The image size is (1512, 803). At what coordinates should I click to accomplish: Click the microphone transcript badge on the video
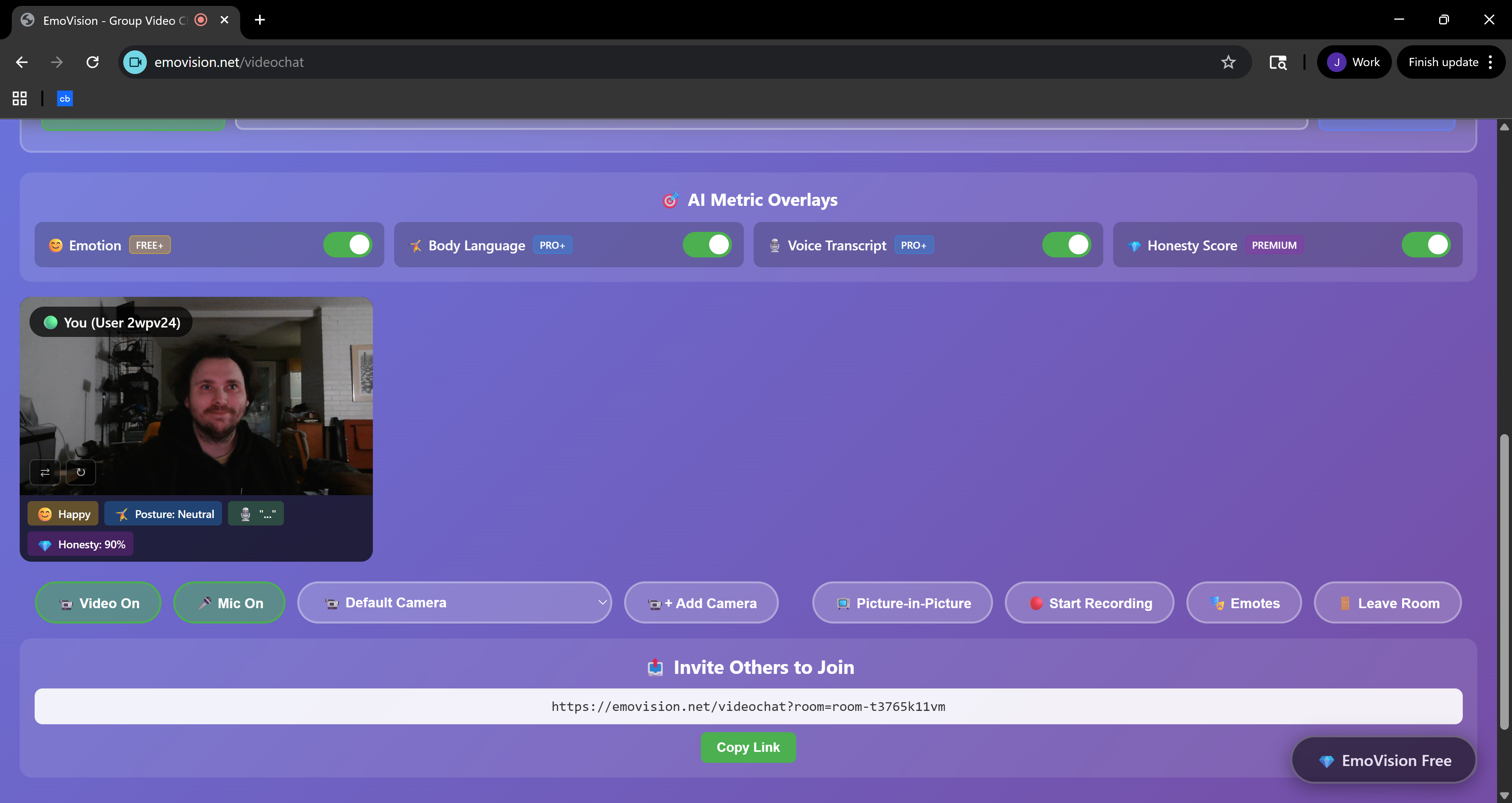point(255,513)
